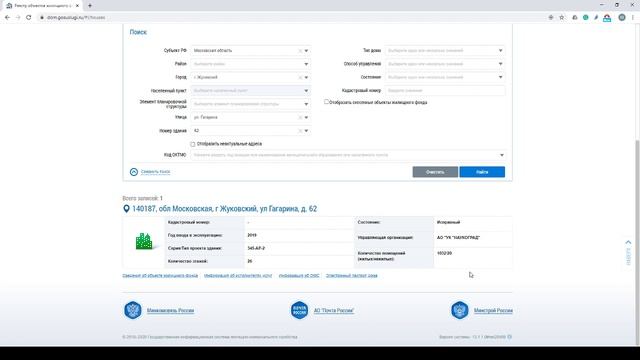Click the Найти button

tap(482, 172)
